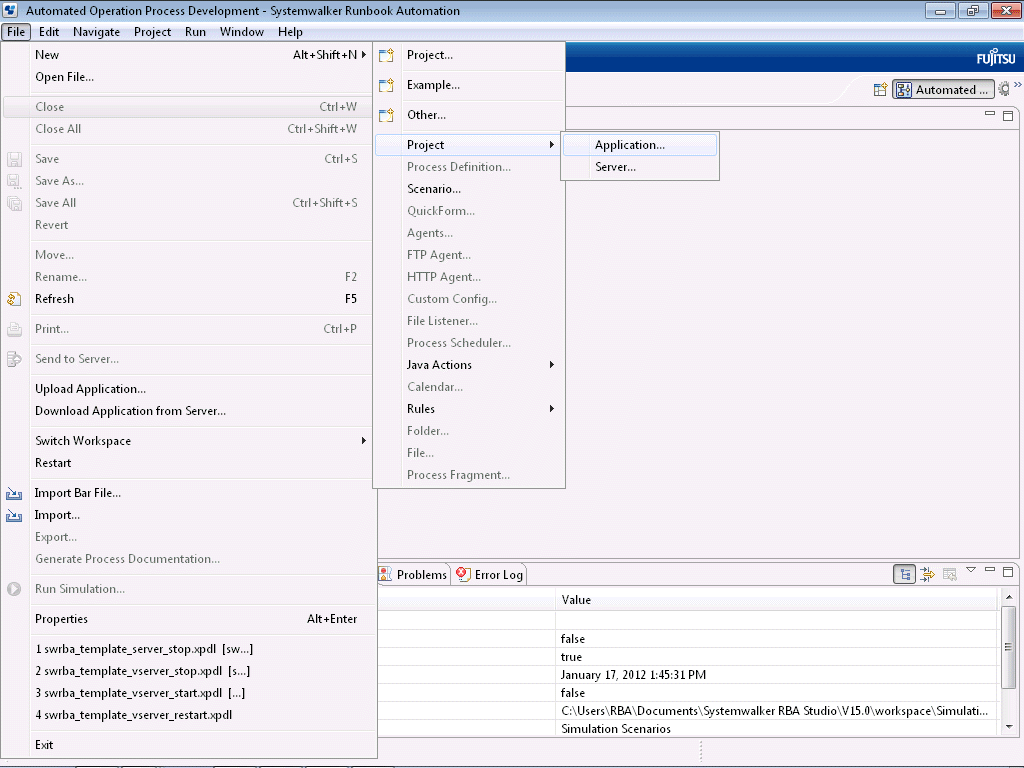Click the Save All stacked-disks icon
The width and height of the screenshot is (1024, 768).
[x=14, y=203]
